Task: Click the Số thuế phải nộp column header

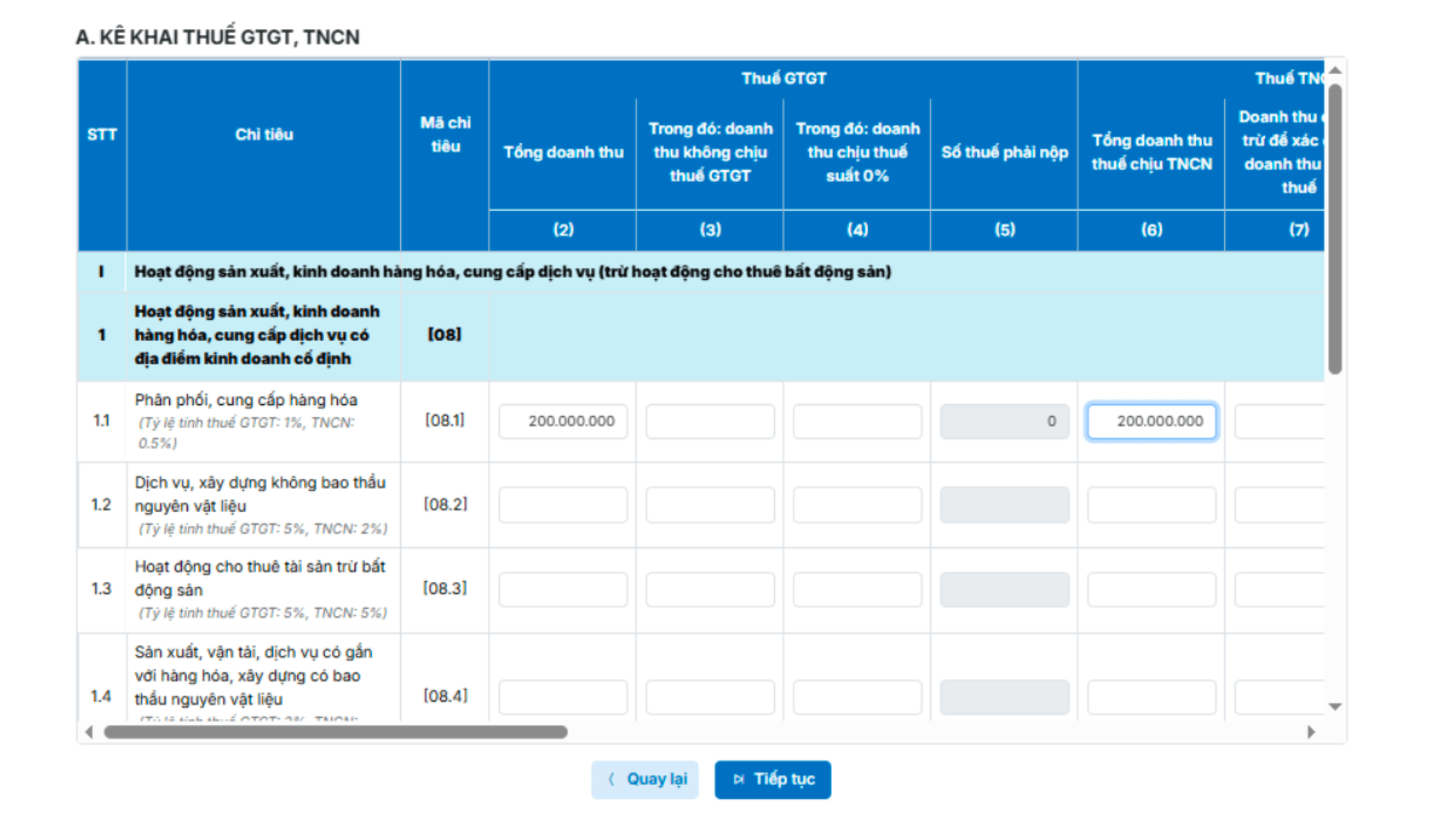Action: (x=1005, y=152)
